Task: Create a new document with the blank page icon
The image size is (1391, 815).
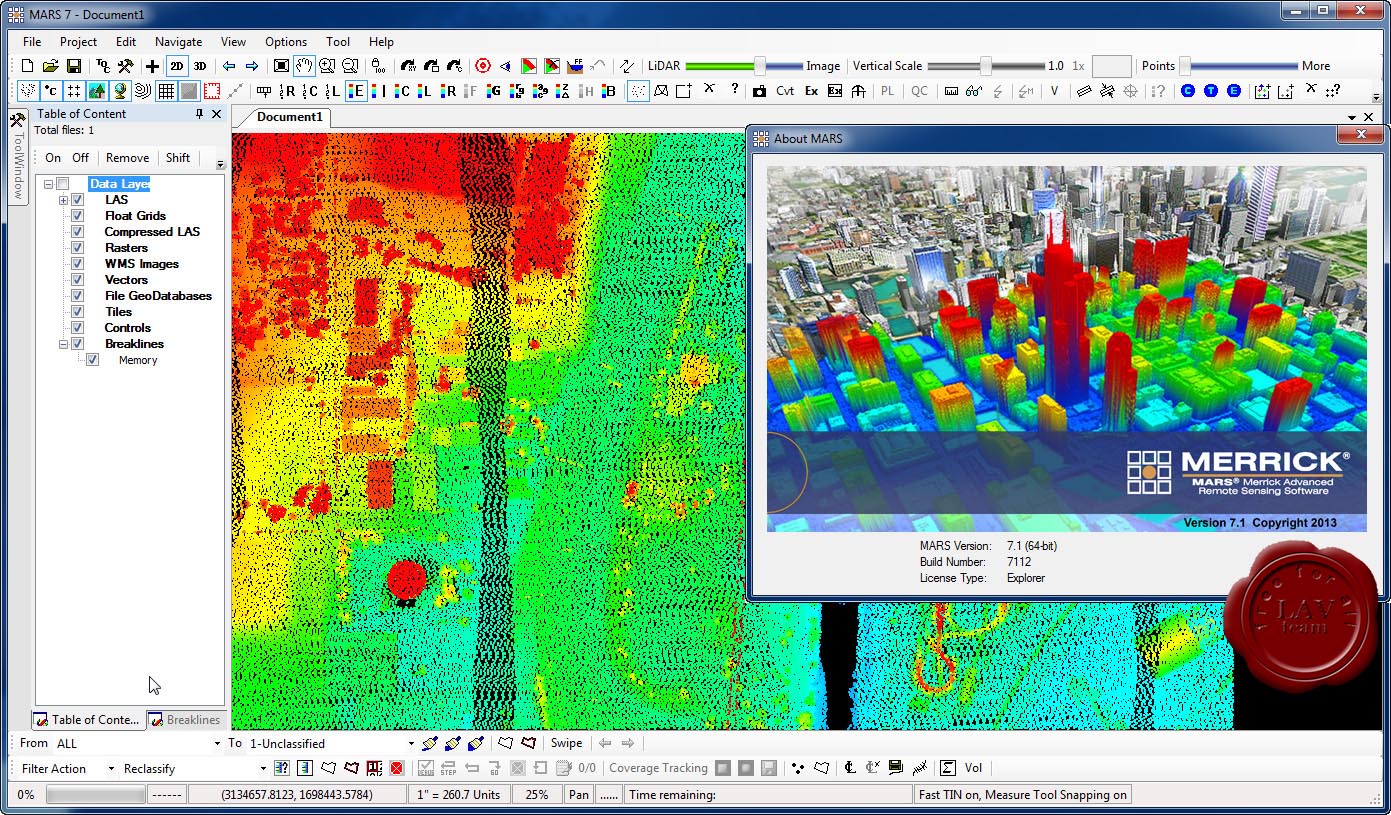Action: (29, 66)
